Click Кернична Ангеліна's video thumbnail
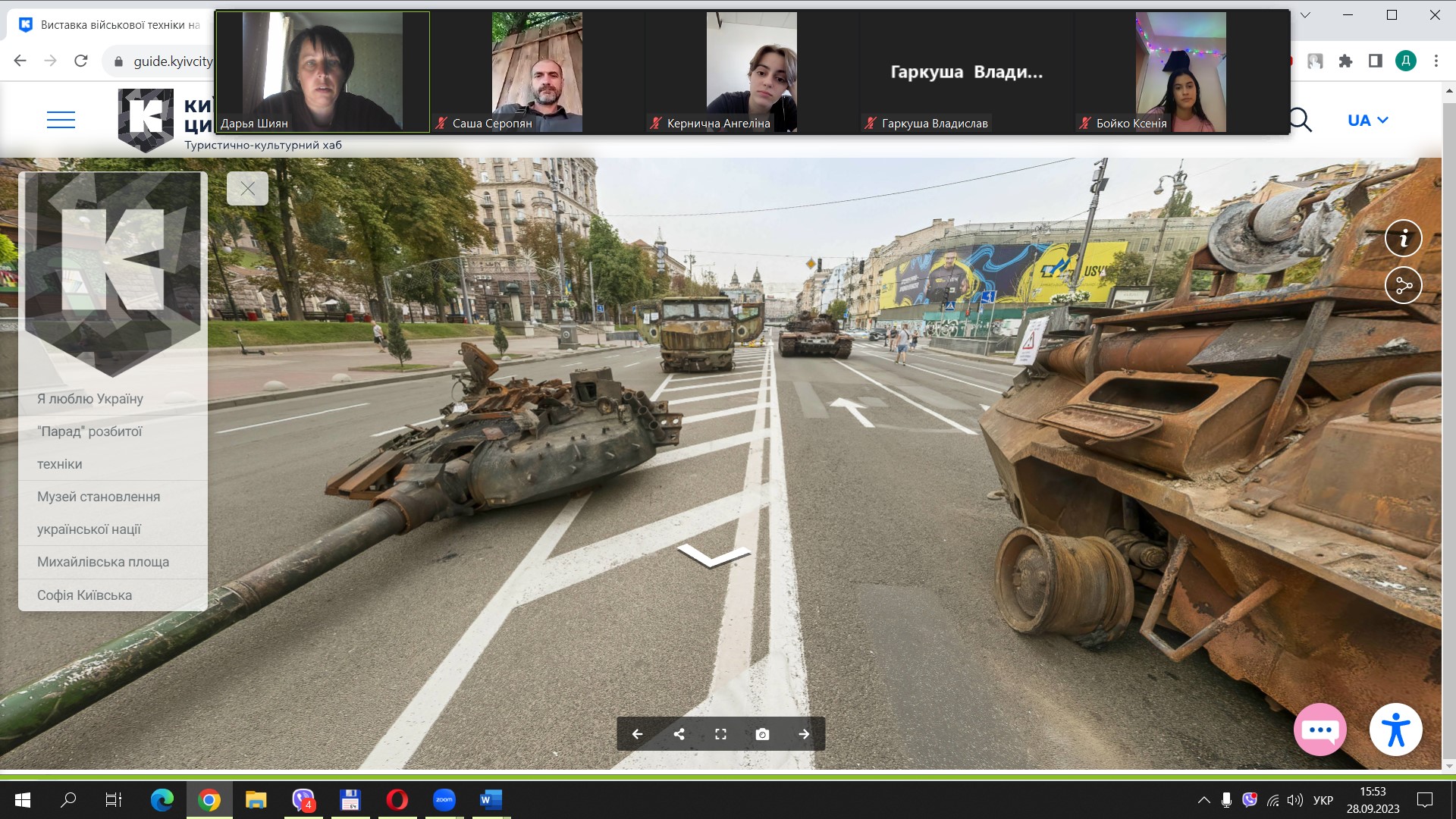This screenshot has width=1456, height=819. tap(752, 72)
